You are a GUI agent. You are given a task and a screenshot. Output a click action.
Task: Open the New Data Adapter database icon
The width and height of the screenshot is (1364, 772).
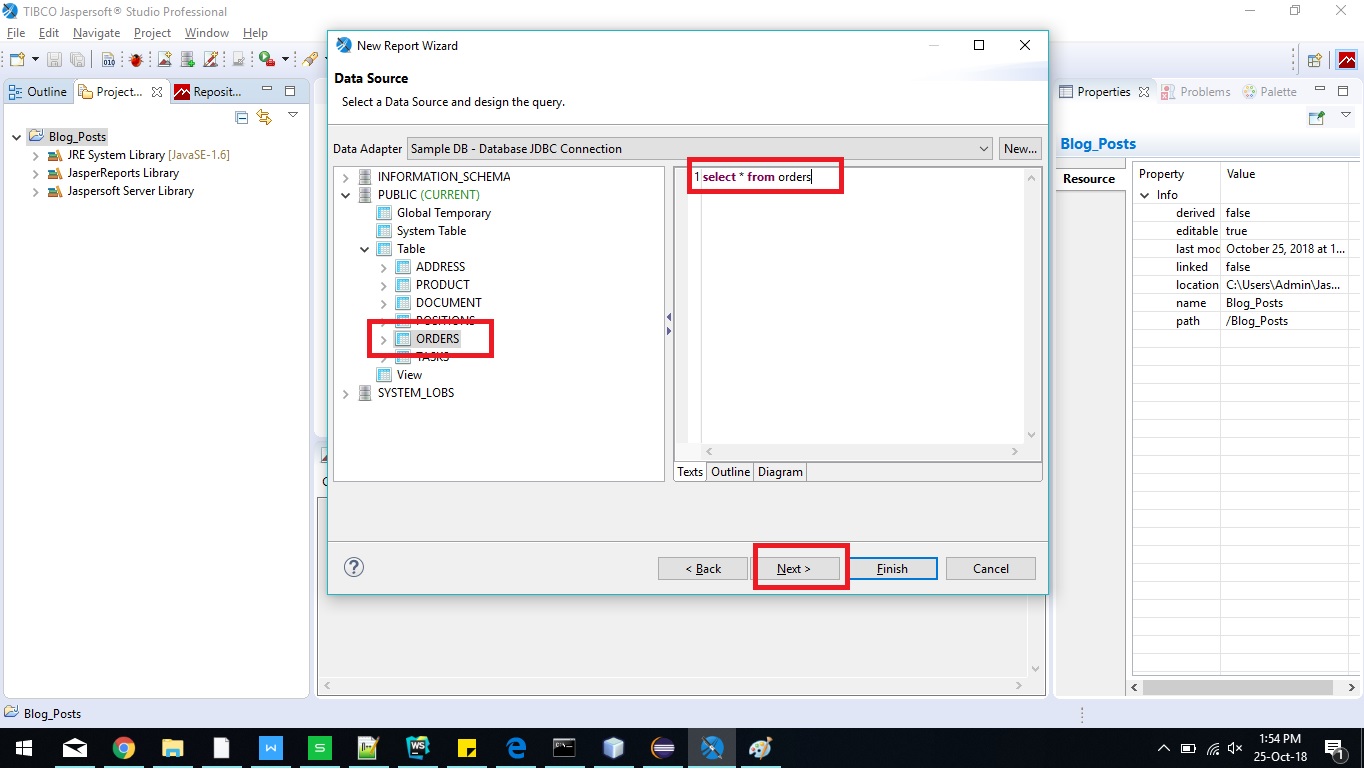pyautogui.click(x=186, y=59)
